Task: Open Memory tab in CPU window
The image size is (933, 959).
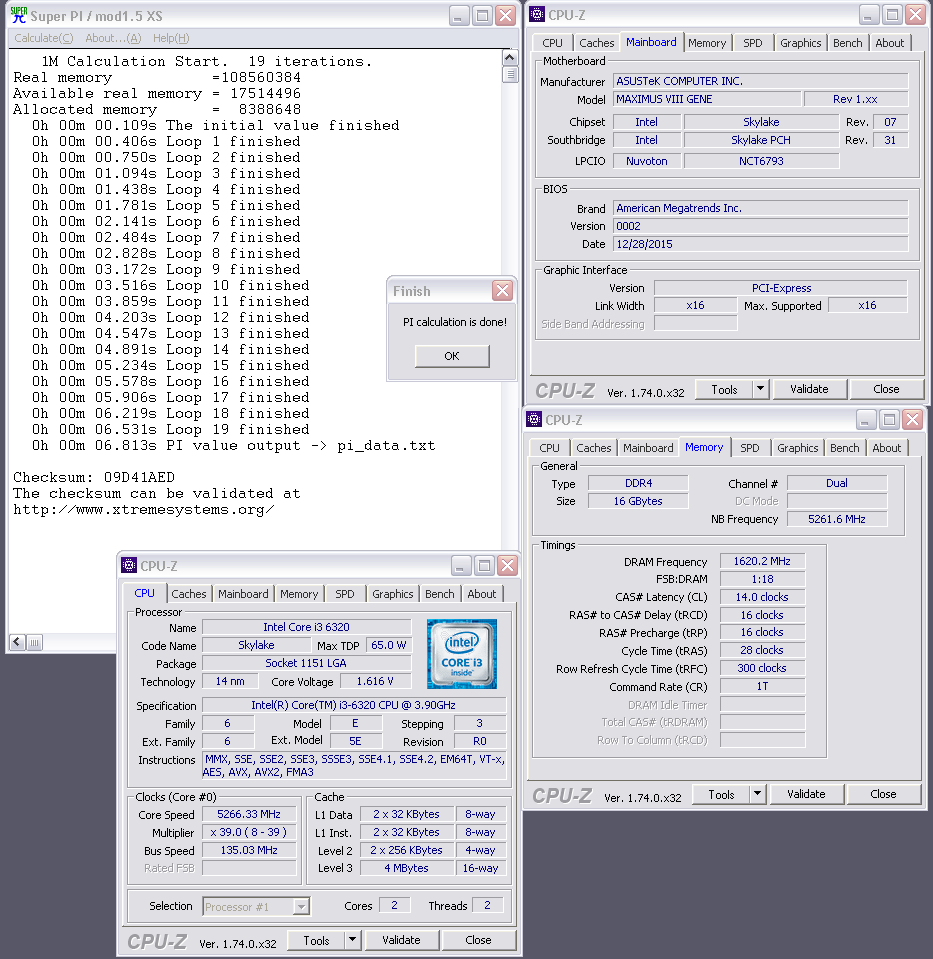Action: (x=299, y=594)
